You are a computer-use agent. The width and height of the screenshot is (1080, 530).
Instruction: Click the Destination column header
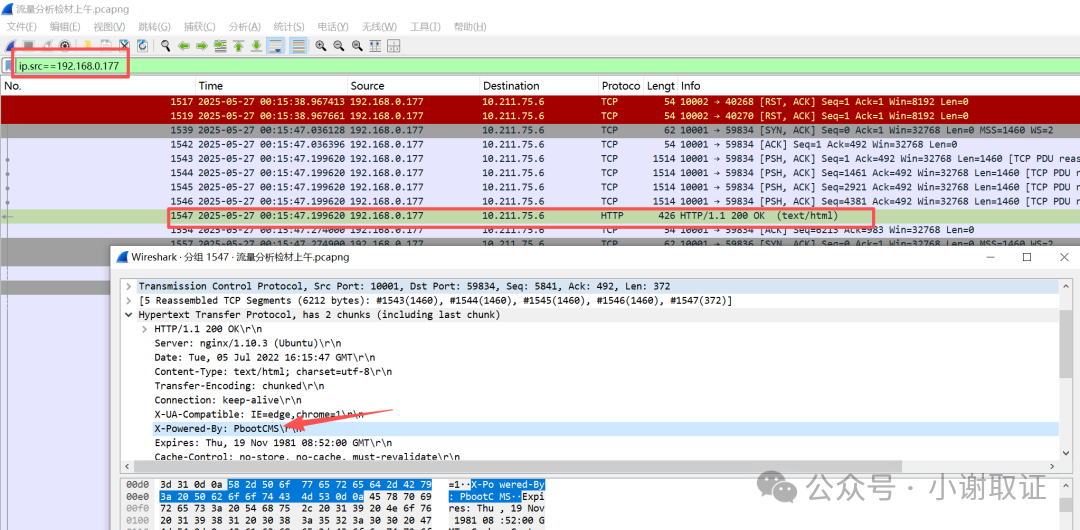click(x=510, y=86)
